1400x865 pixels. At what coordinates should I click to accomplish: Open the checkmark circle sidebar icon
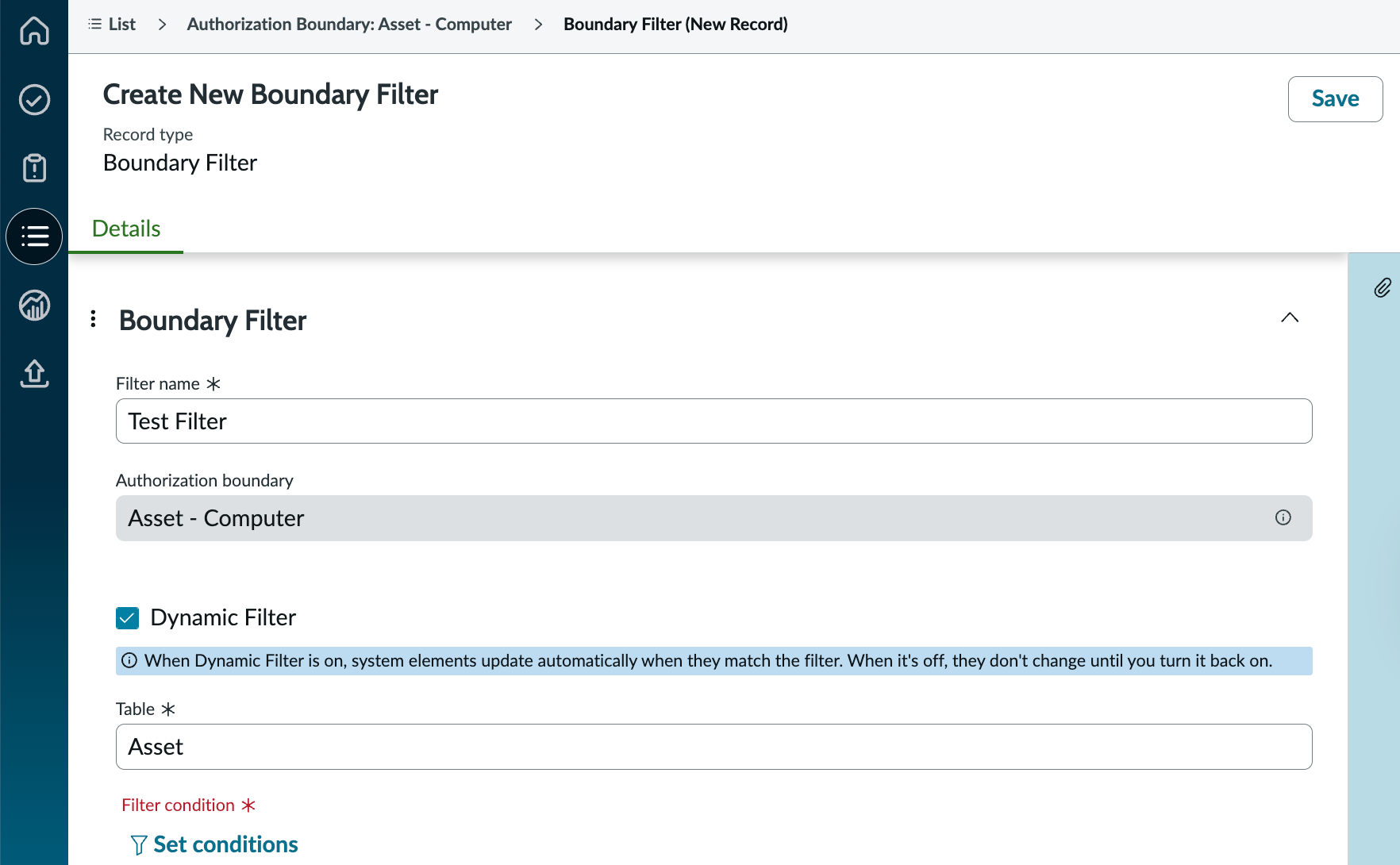click(34, 100)
